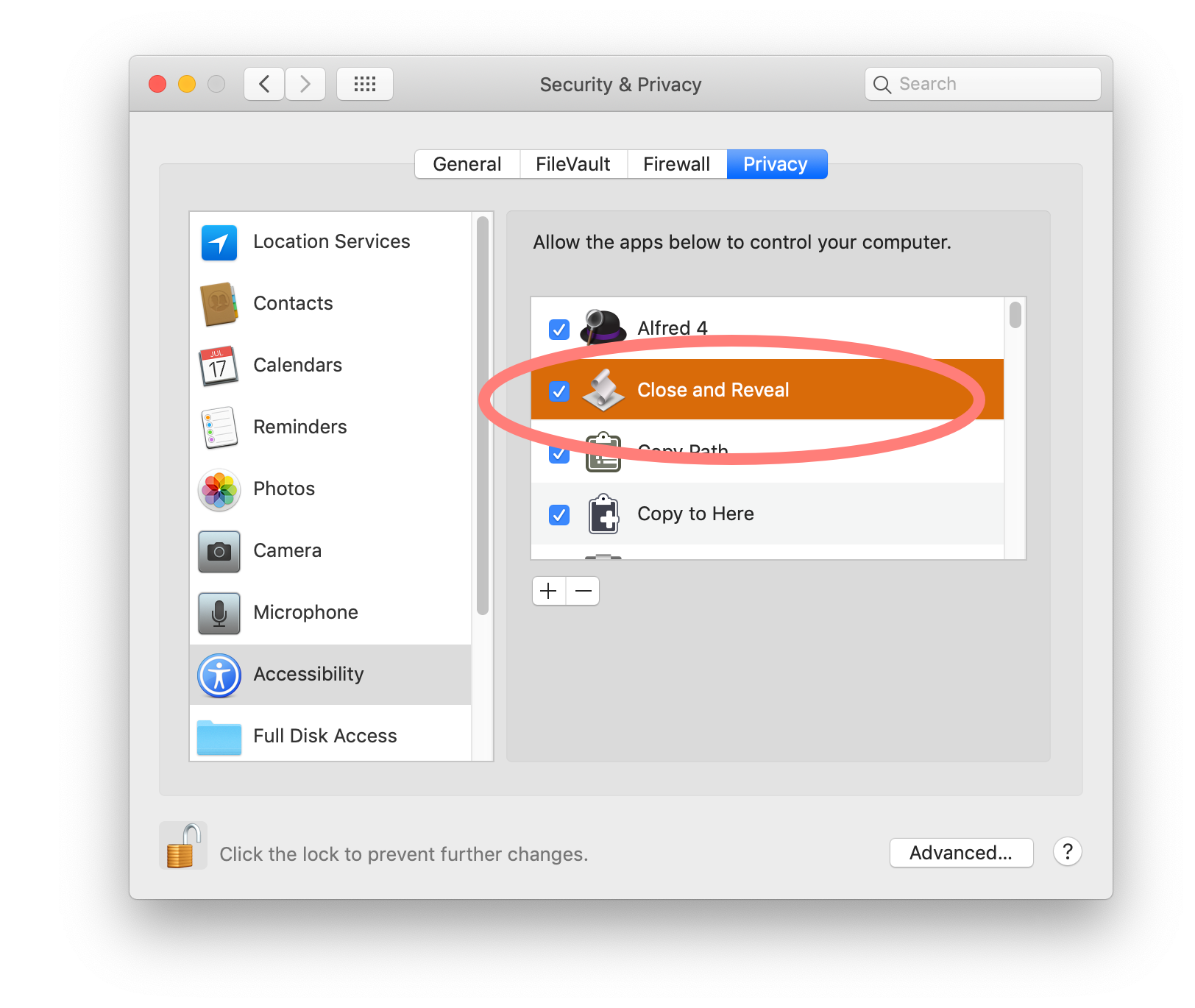Open the Firewall tab
This screenshot has height=1008, width=1195.
676,164
